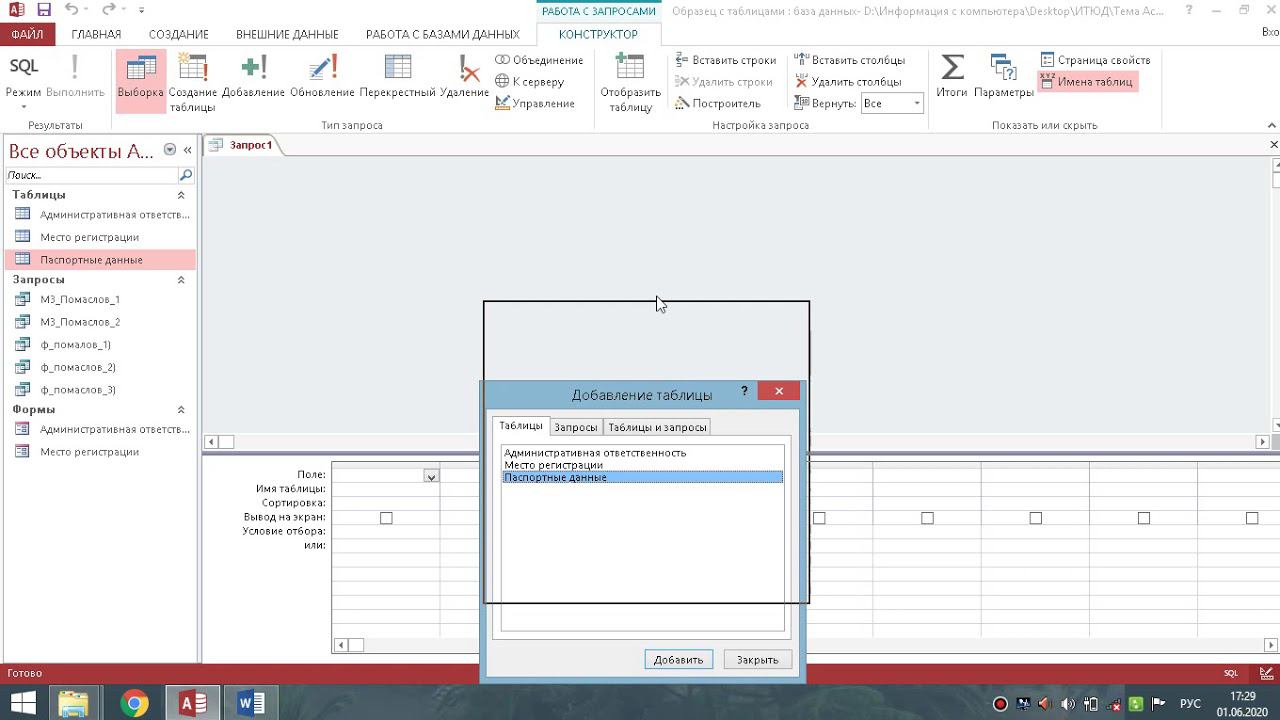The image size is (1280, 720).
Task: Open the Вернуть return-count dropdown
Action: click(x=916, y=104)
